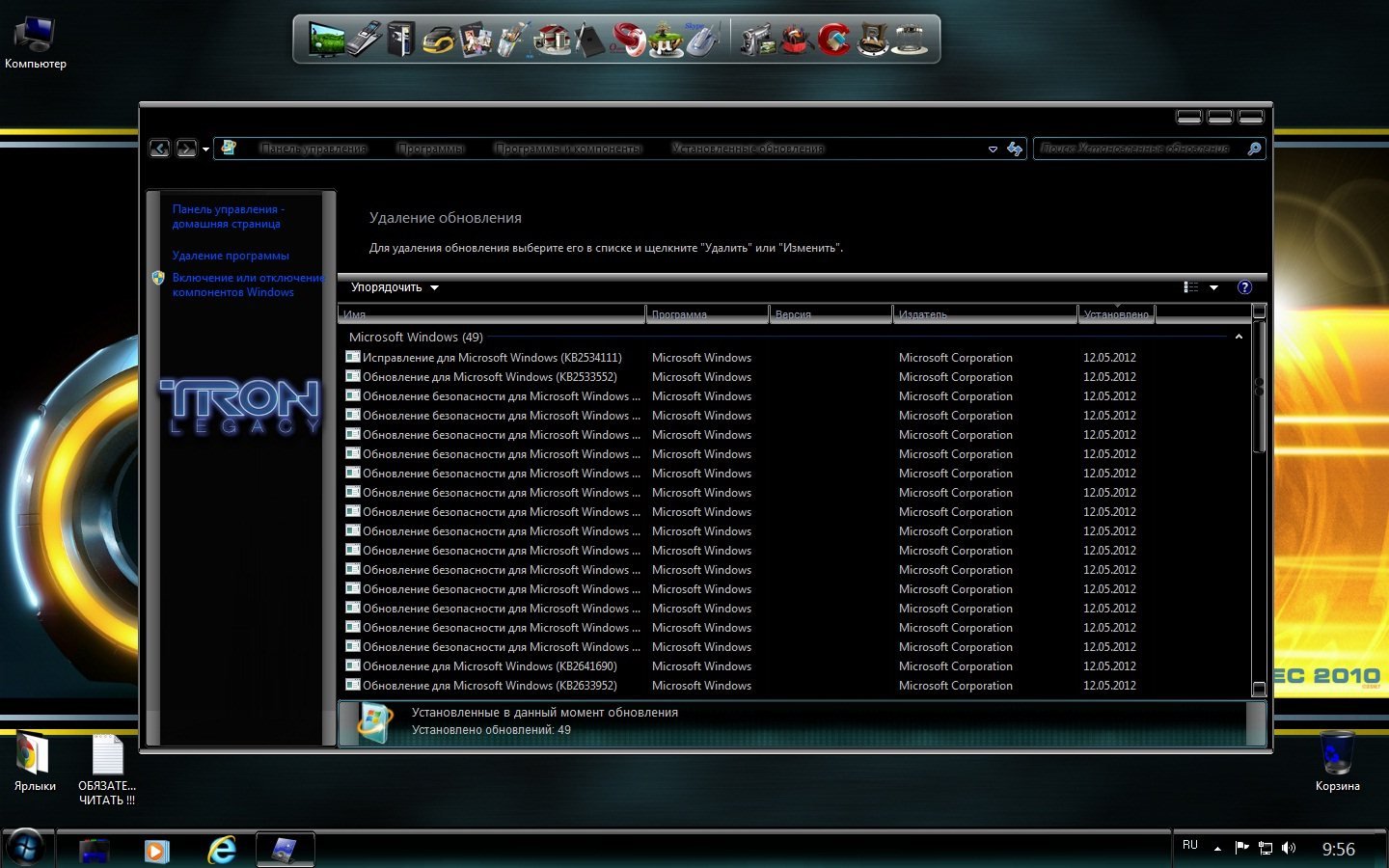Click the search magnifier icon
The image size is (1389, 868).
pos(1254,149)
